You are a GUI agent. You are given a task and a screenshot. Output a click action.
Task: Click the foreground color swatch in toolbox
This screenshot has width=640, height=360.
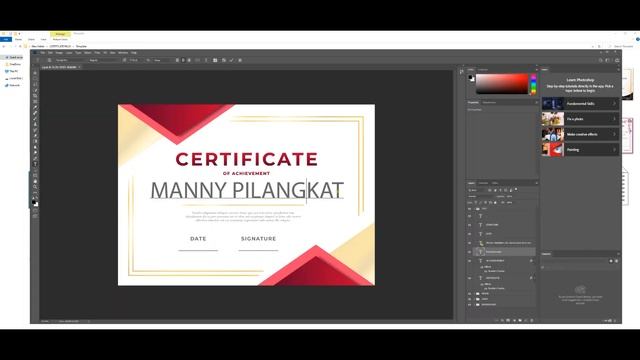point(34,202)
